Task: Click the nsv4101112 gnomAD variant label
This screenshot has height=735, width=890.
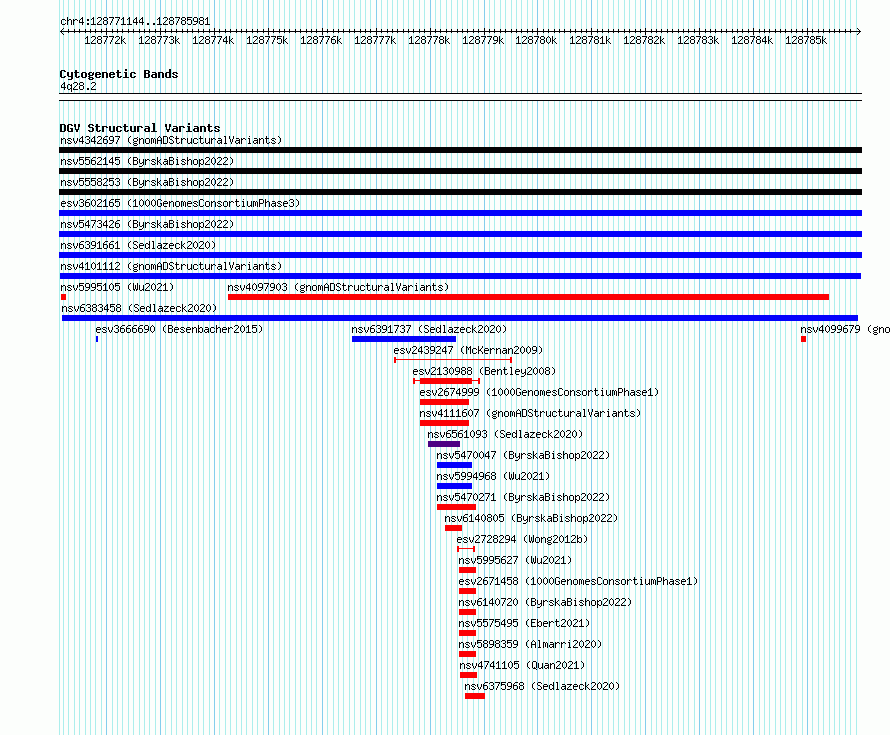Action: coord(171,266)
